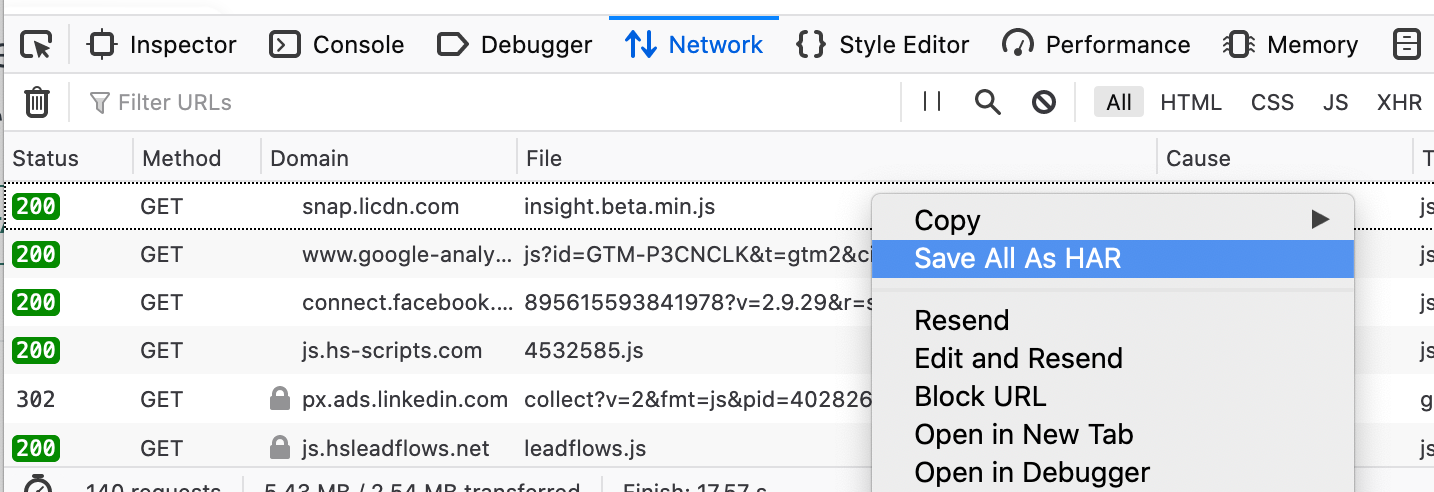This screenshot has width=1434, height=492.
Task: Switch to the Console tab
Action: (x=339, y=45)
